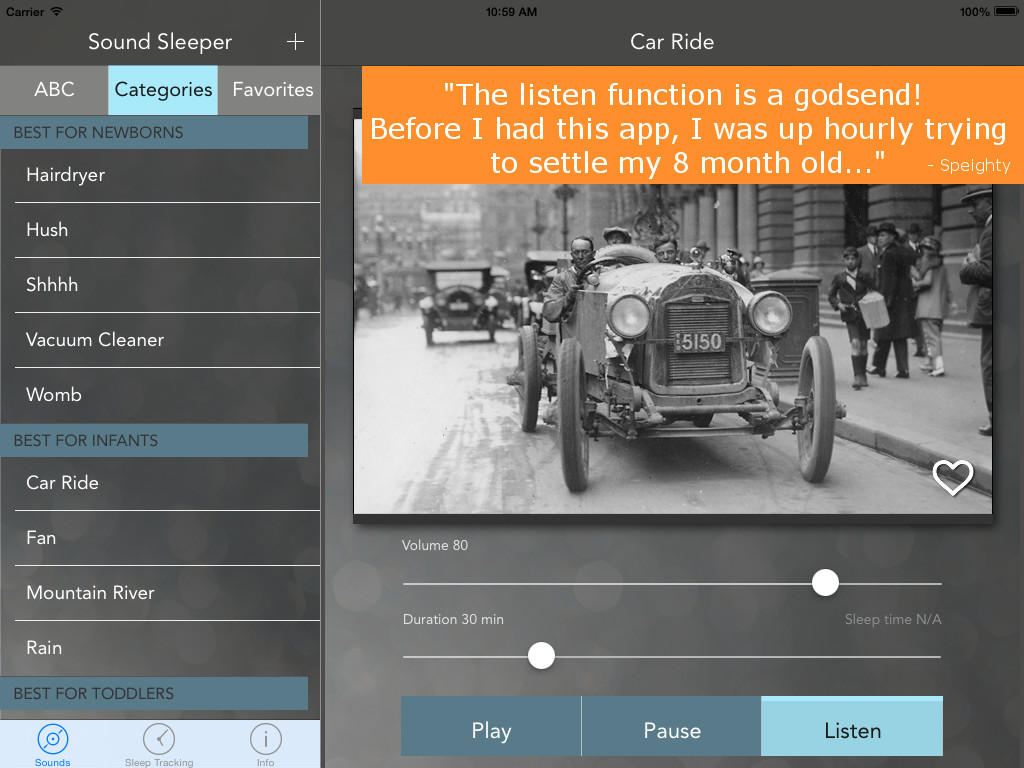
Task: Select the Categories tab
Action: 163,89
